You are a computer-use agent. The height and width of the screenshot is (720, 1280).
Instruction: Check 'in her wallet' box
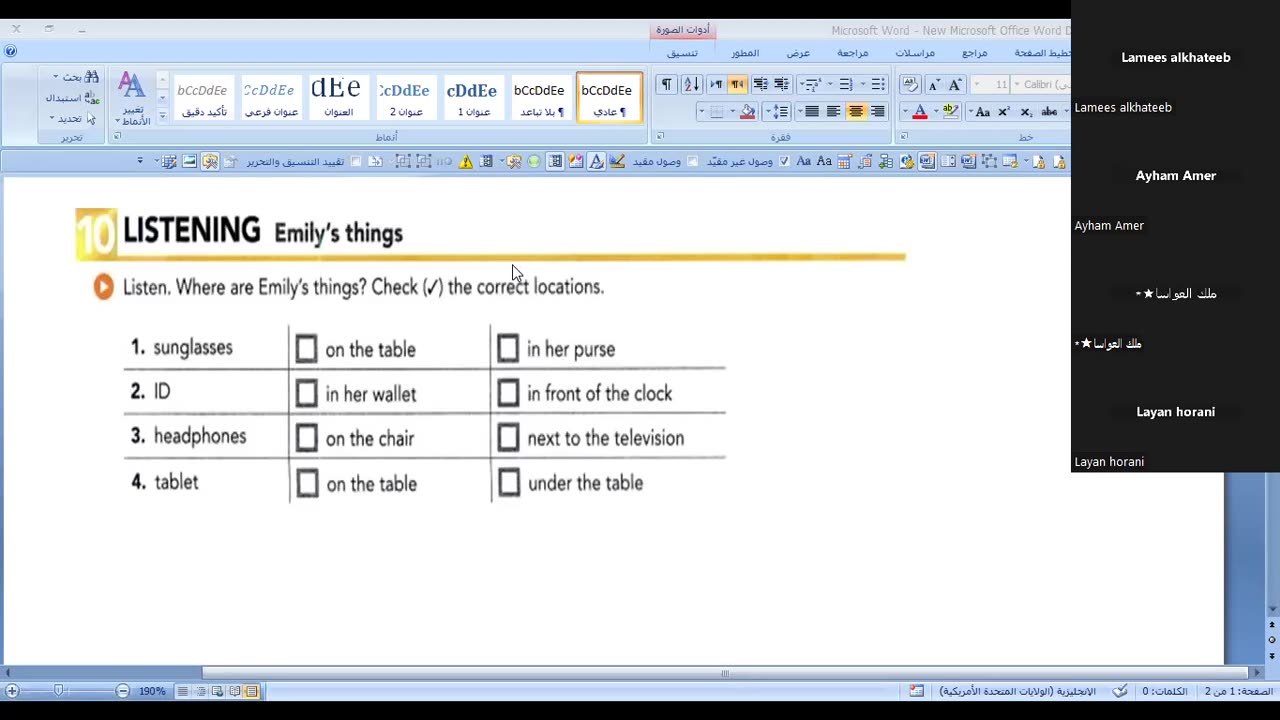306,393
